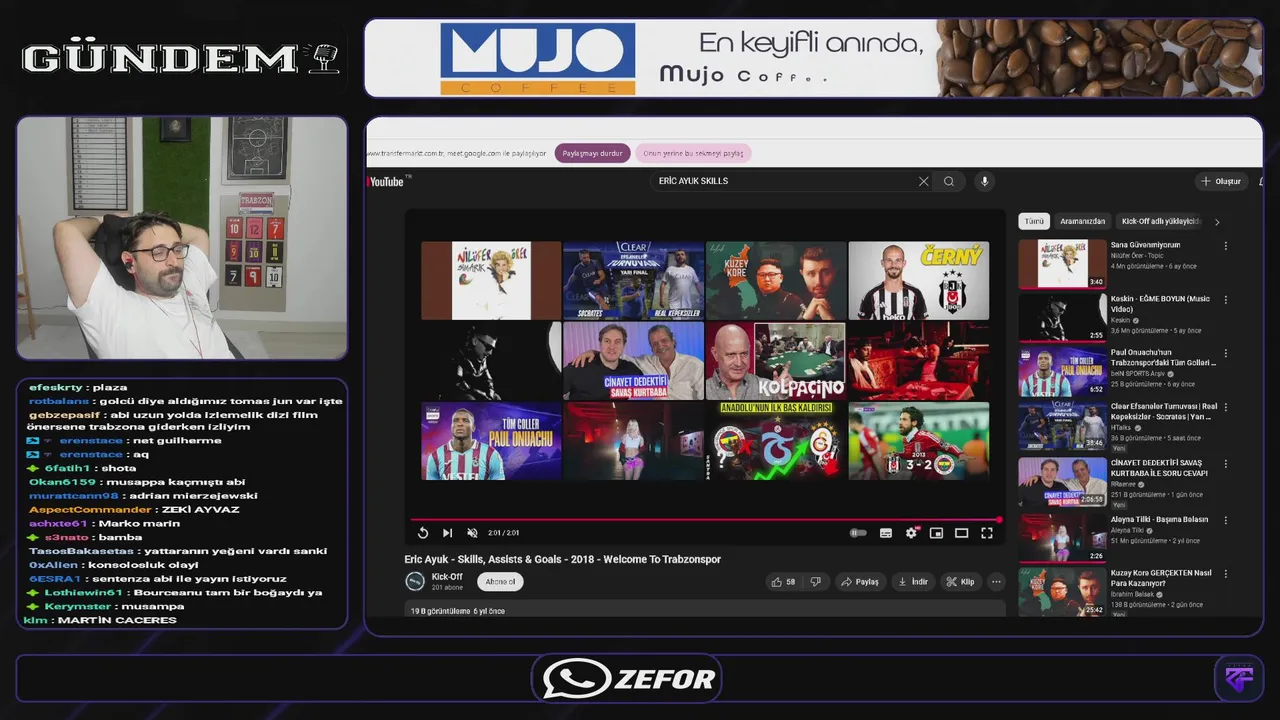Toggle subtitles in the video player
The height and width of the screenshot is (720, 1280).
point(885,533)
